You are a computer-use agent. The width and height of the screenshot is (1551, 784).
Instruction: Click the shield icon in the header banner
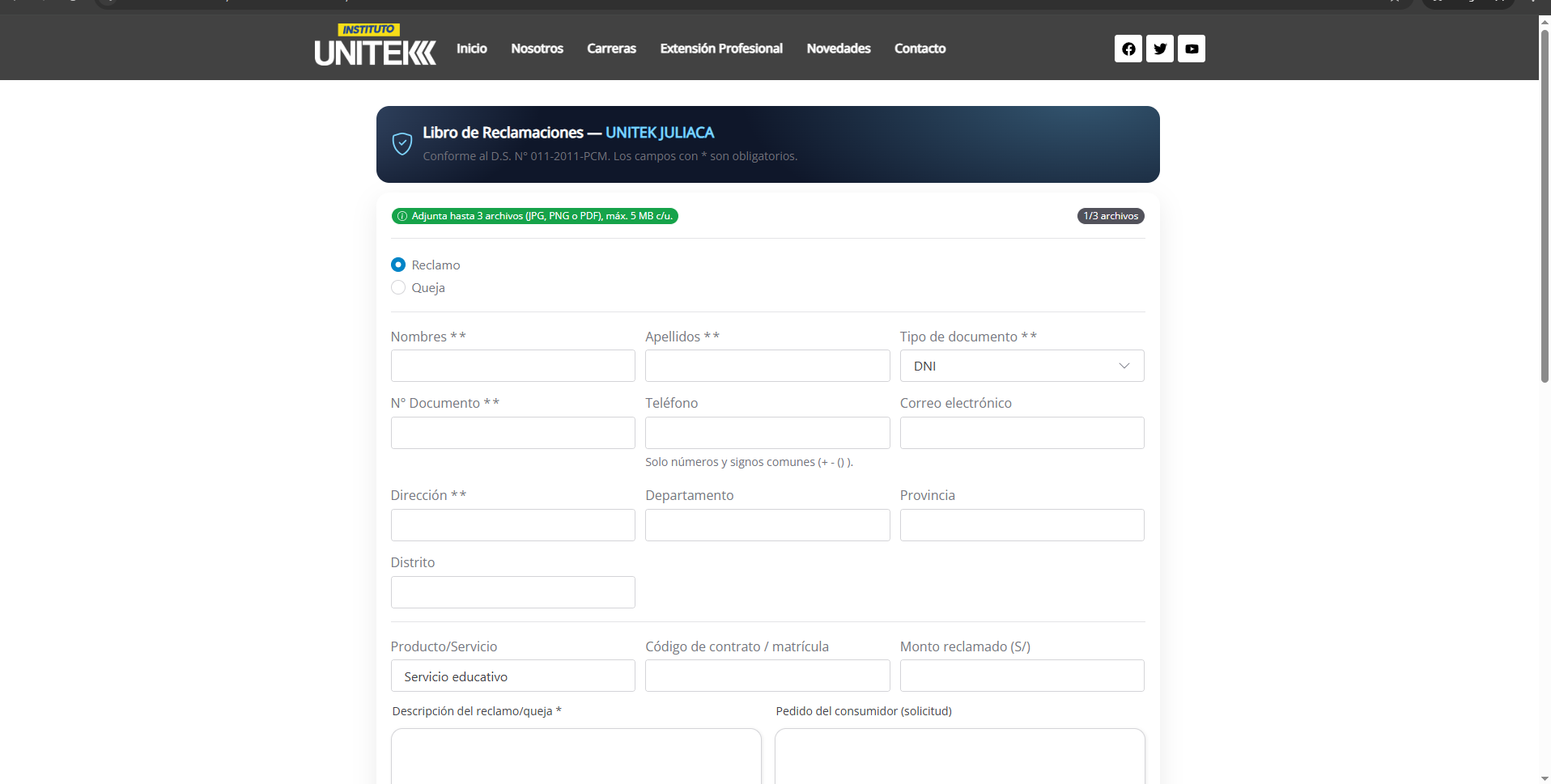pyautogui.click(x=402, y=144)
